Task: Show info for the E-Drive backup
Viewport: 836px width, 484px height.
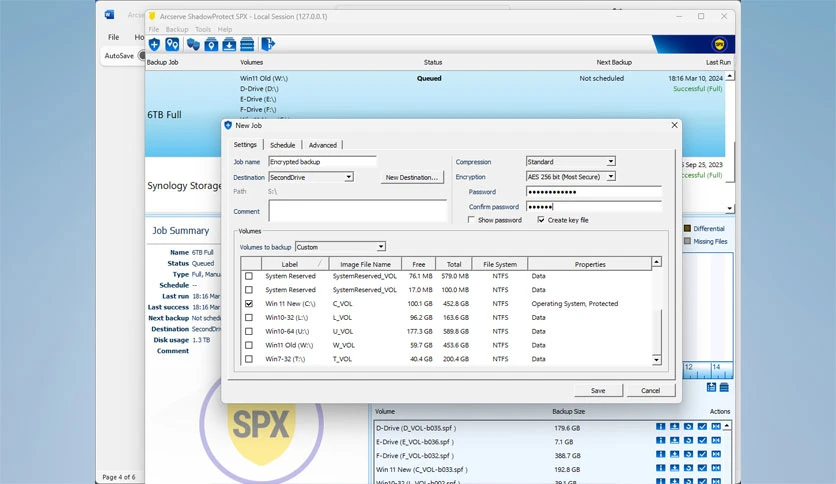Action: tap(661, 440)
